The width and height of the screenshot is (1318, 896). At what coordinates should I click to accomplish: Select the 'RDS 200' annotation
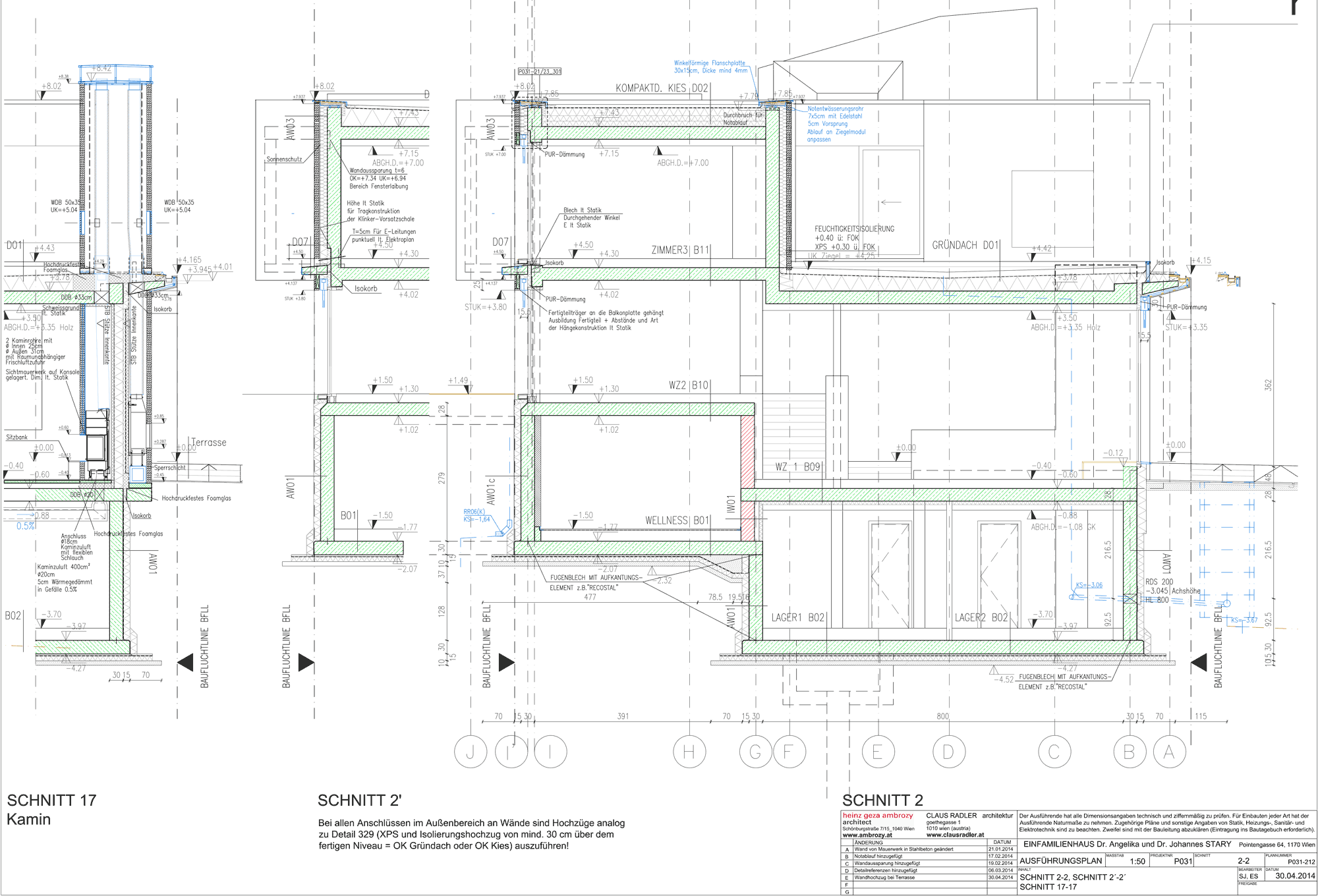tap(1159, 582)
